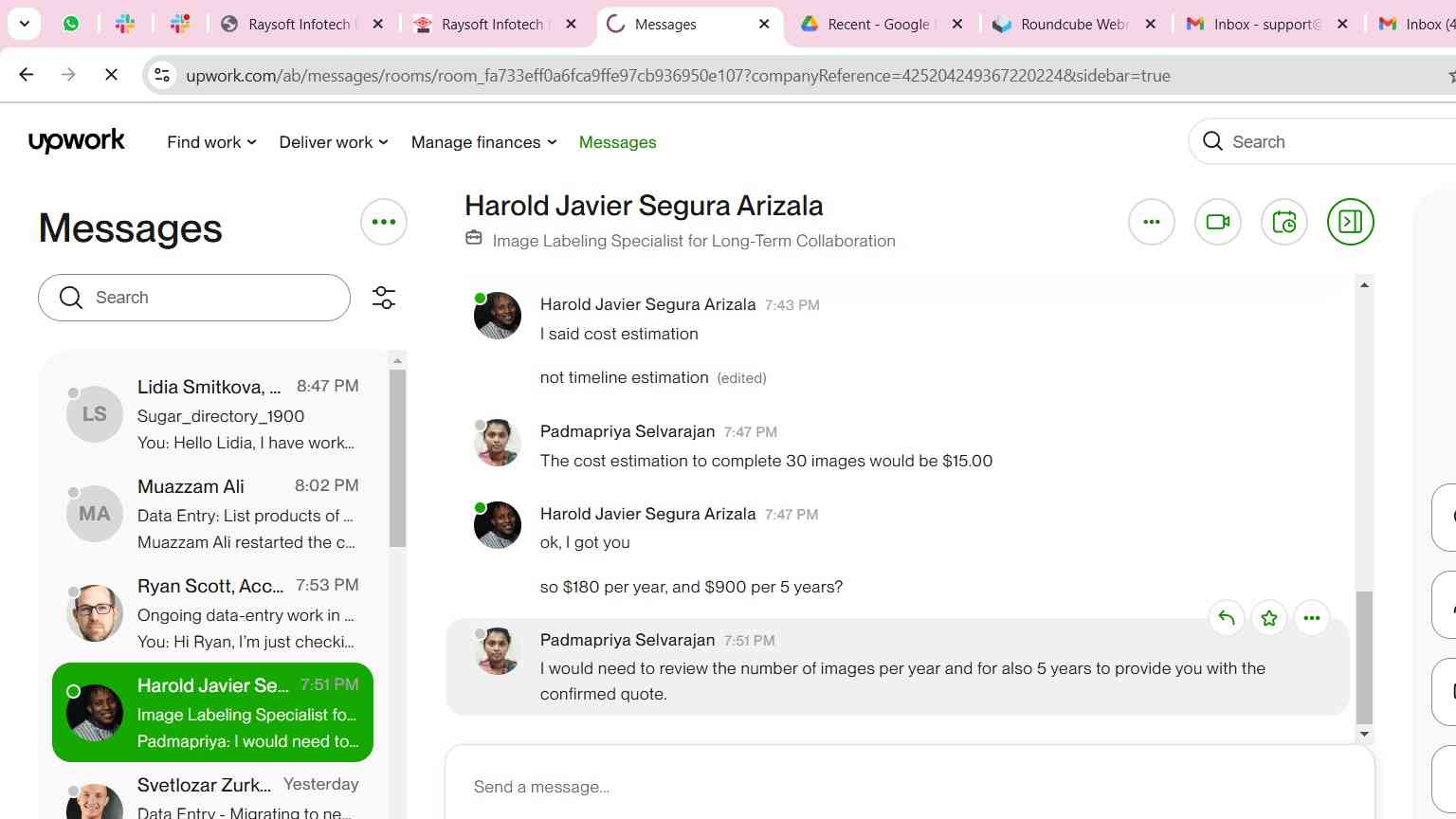
Task: Click Ryan Scott profile photo
Action: click(95, 613)
